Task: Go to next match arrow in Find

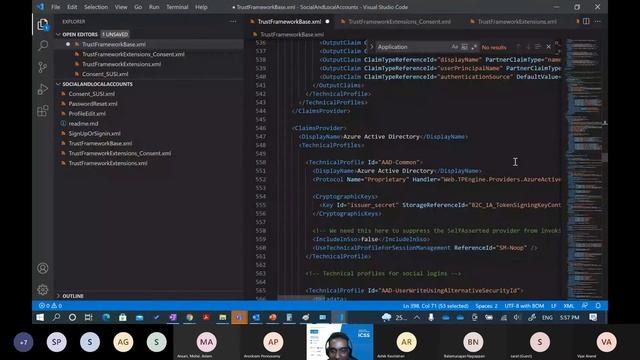Action: 528,47
